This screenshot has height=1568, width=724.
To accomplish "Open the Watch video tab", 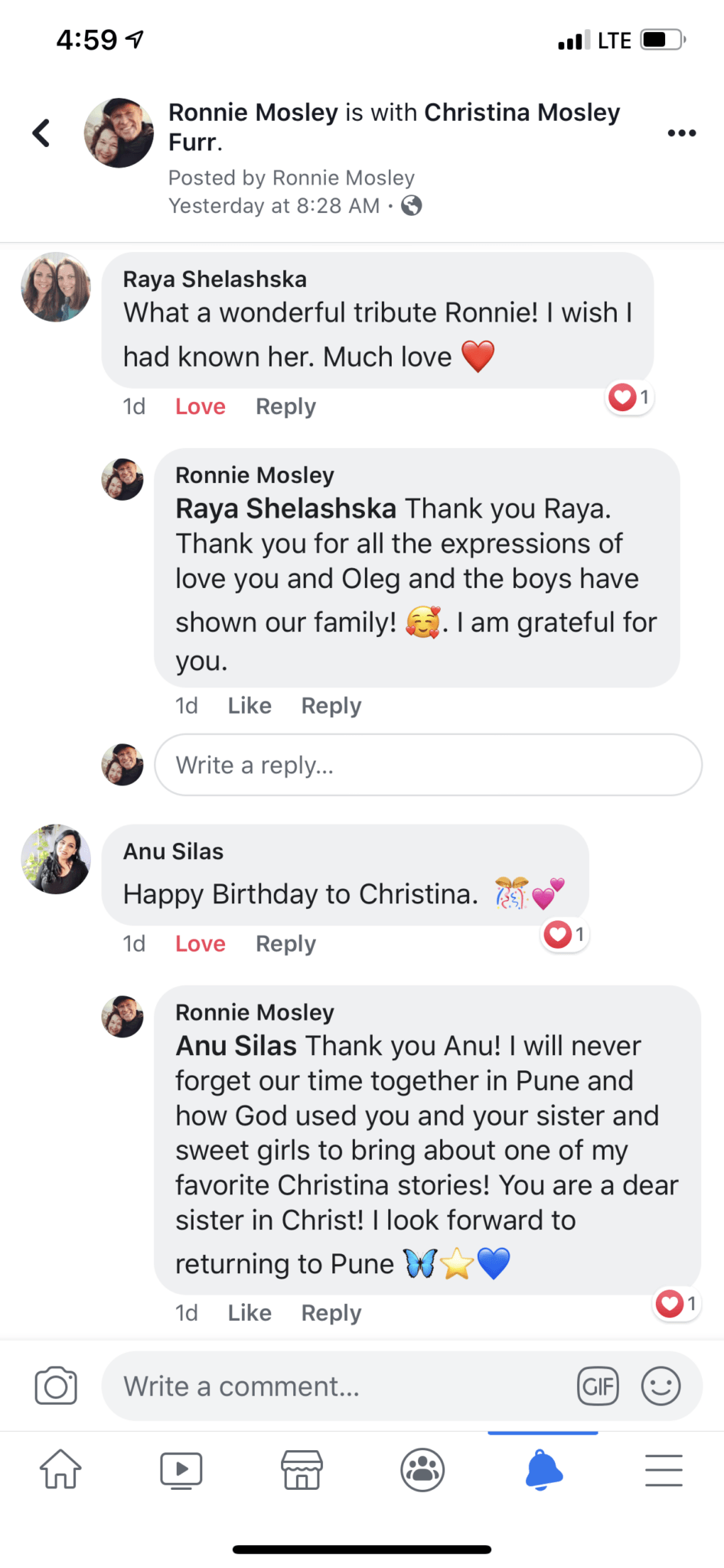I will pos(181,1470).
